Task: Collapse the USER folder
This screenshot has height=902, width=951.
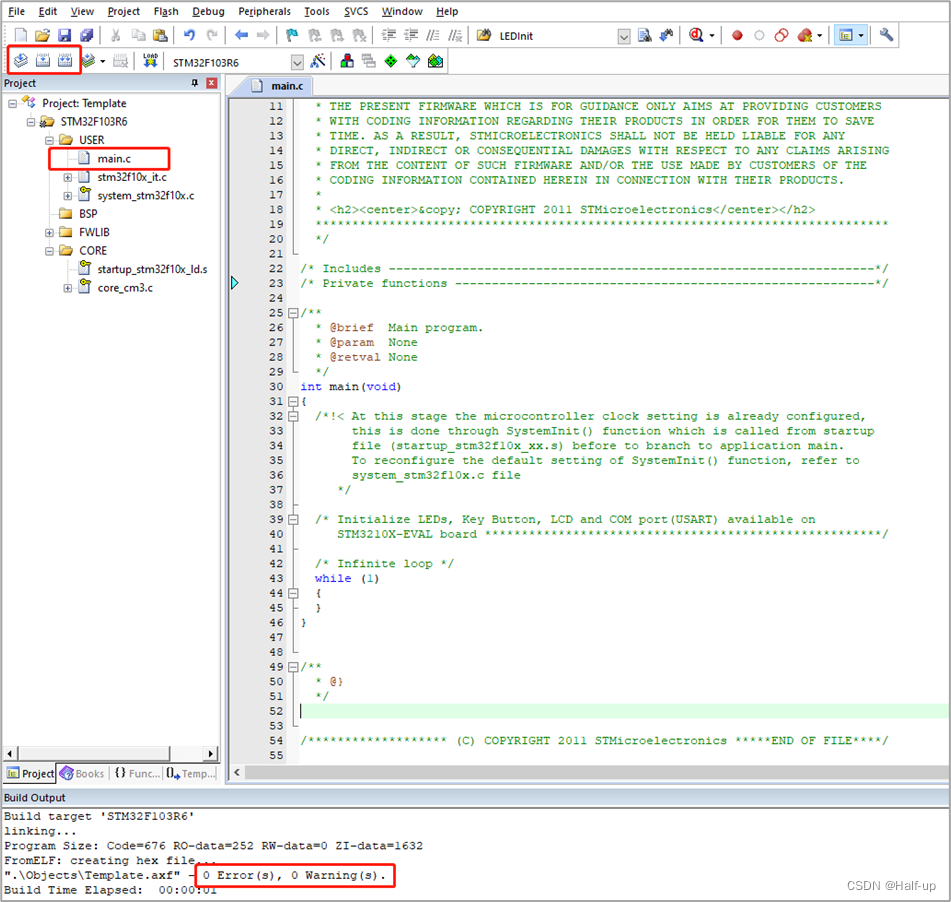Action: 49,140
